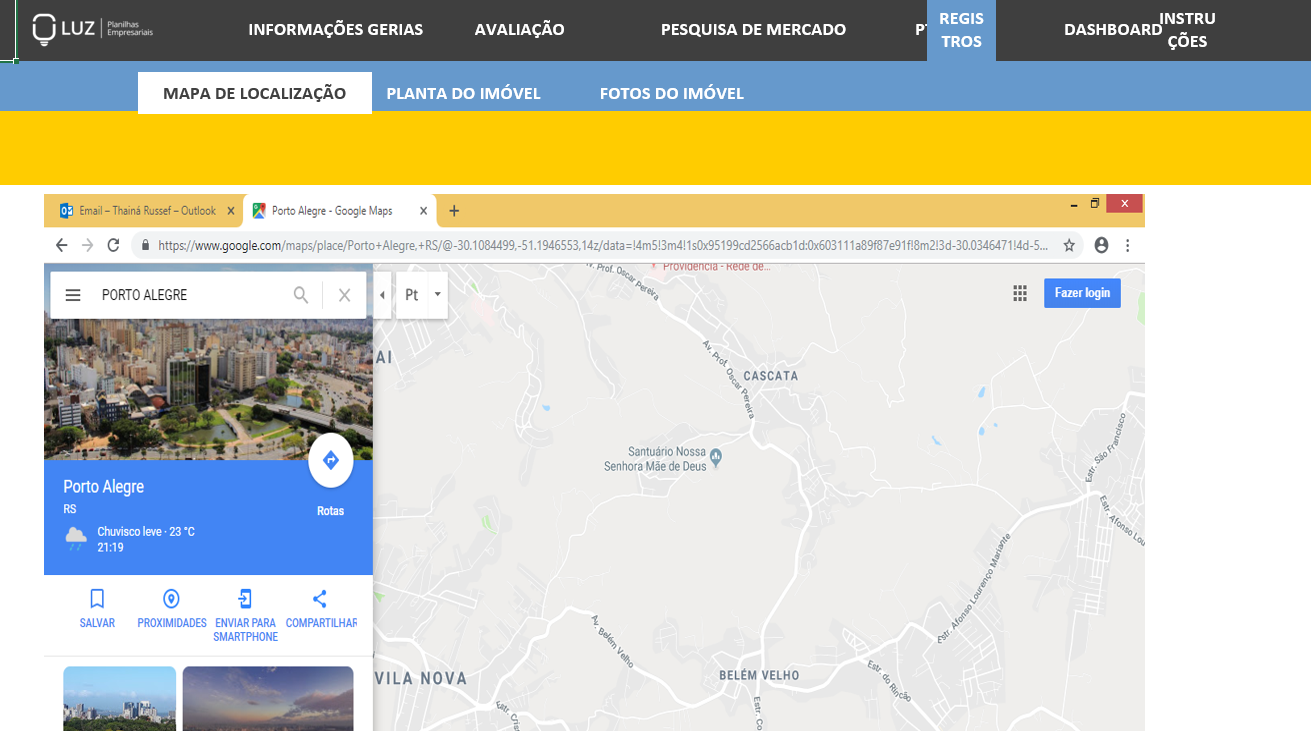Image resolution: width=1311 pixels, height=731 pixels.
Task: Click the magnifier search icon in Maps
Action: tap(300, 295)
